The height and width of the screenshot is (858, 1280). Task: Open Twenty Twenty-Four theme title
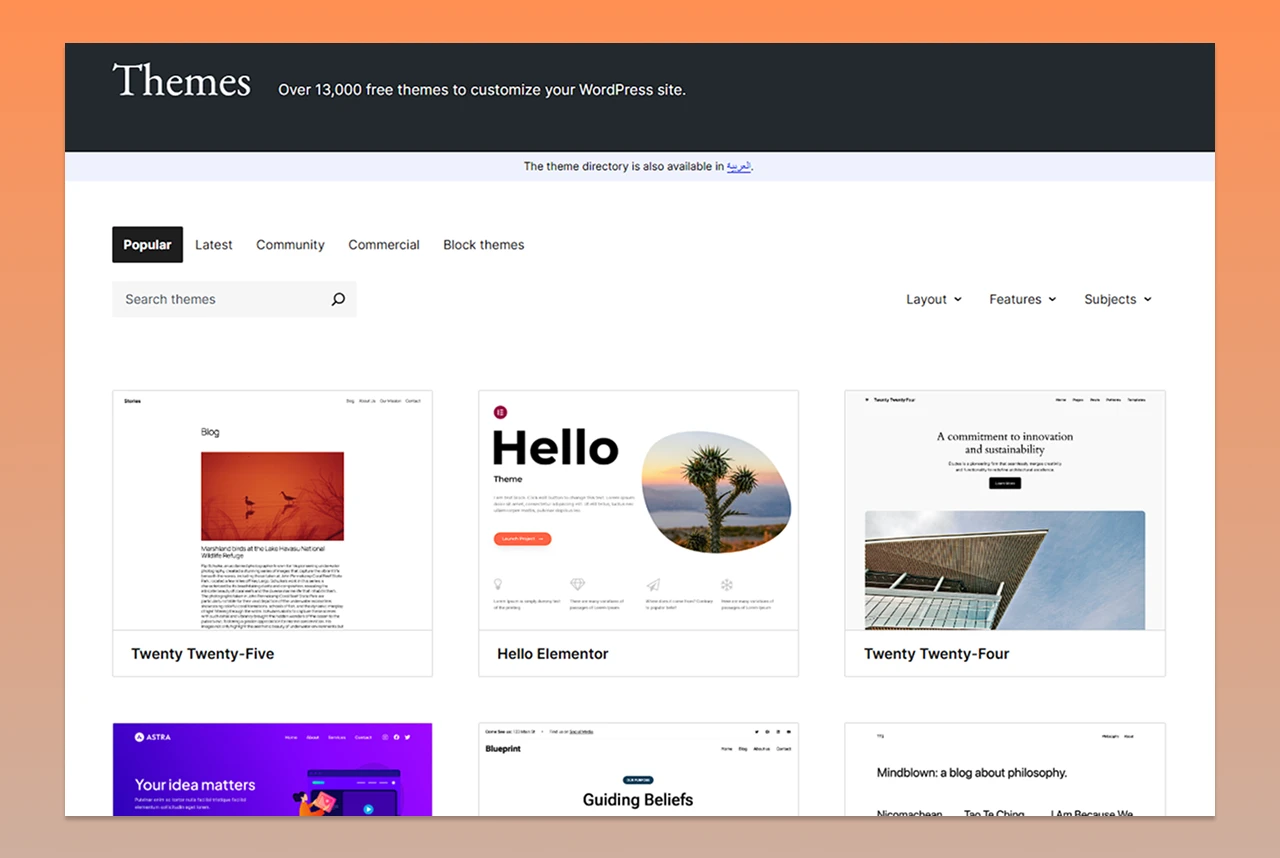(x=937, y=654)
